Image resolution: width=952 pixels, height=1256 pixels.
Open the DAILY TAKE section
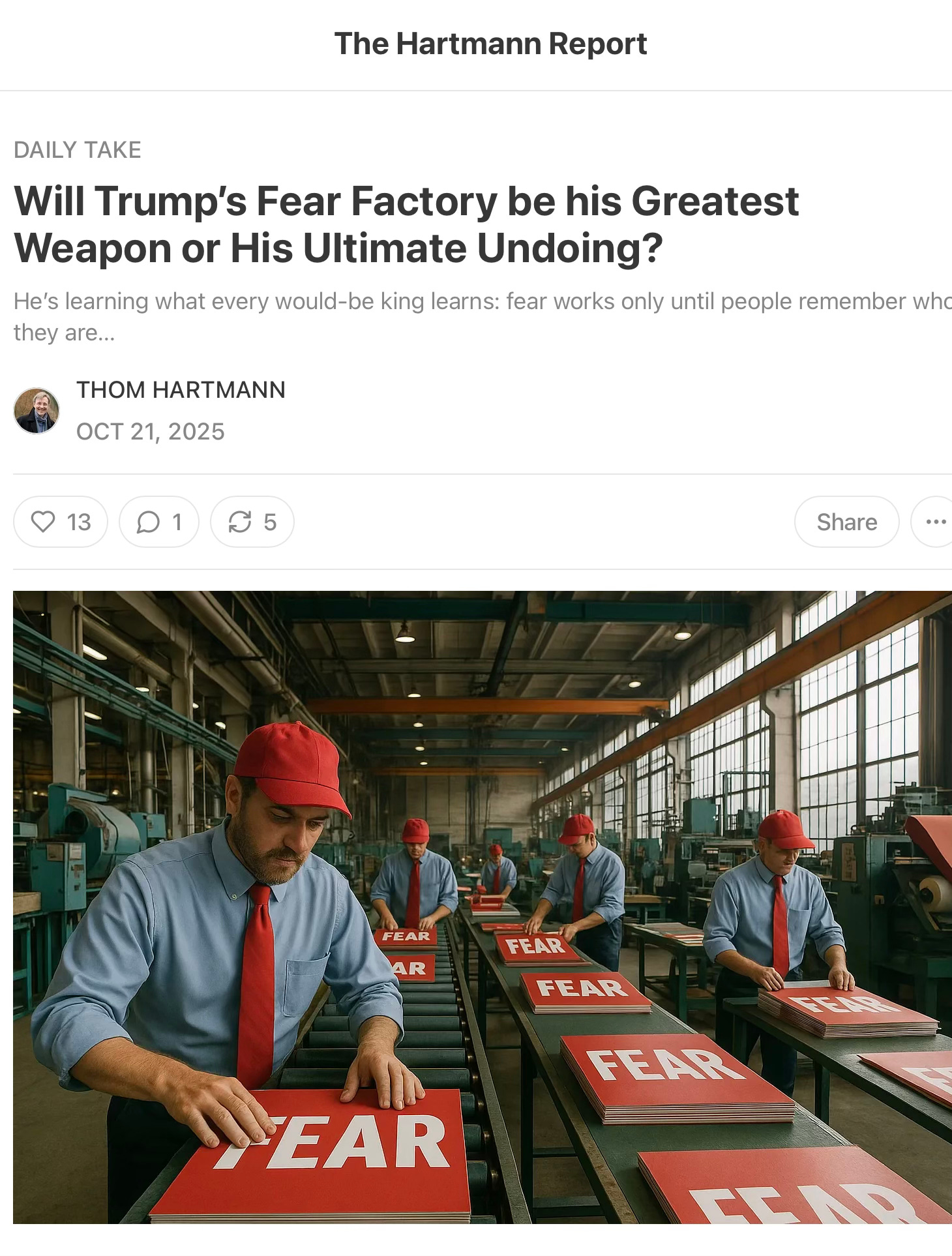tap(78, 150)
